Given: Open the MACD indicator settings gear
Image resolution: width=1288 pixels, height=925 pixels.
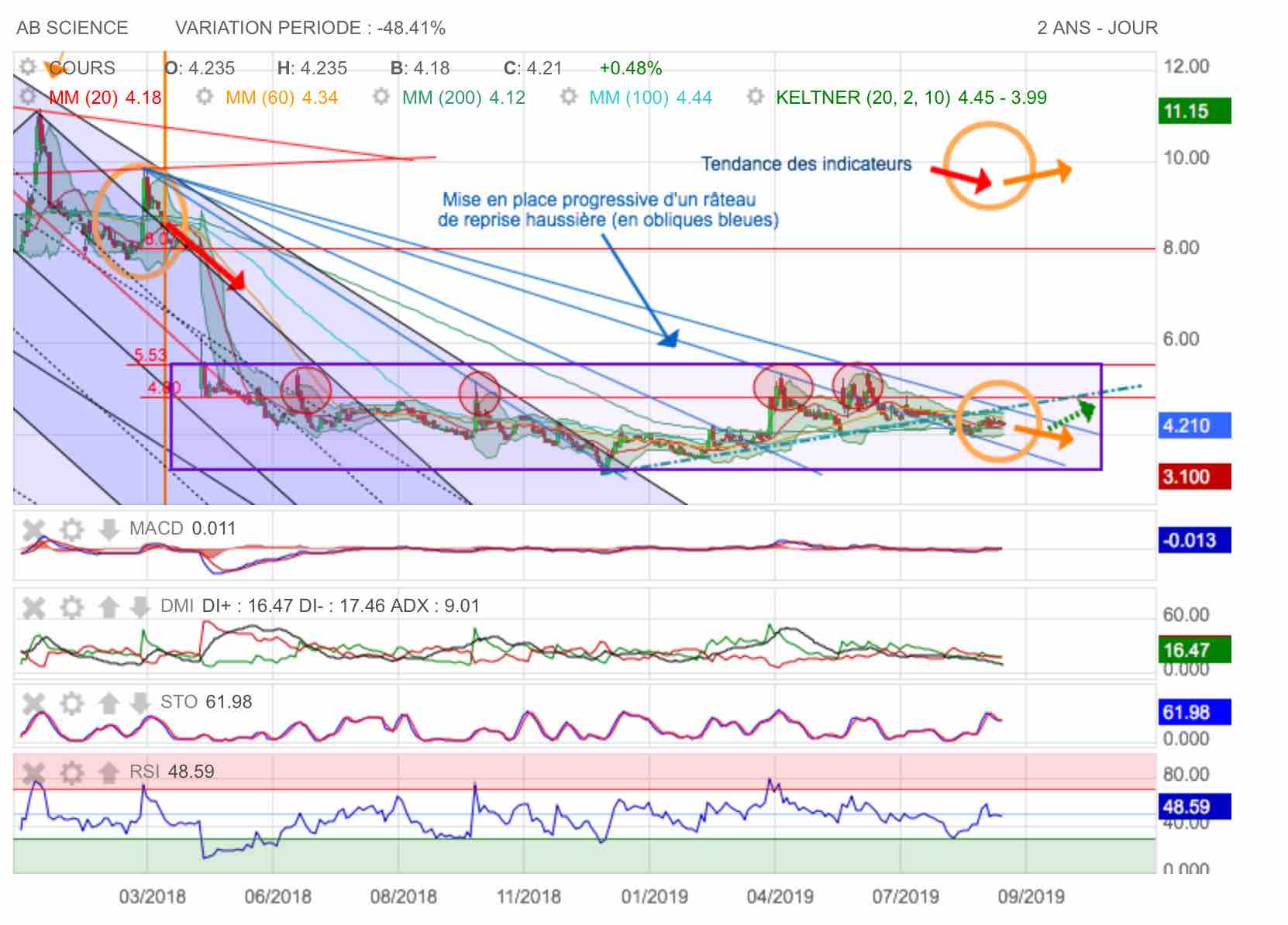Looking at the screenshot, I should (72, 530).
